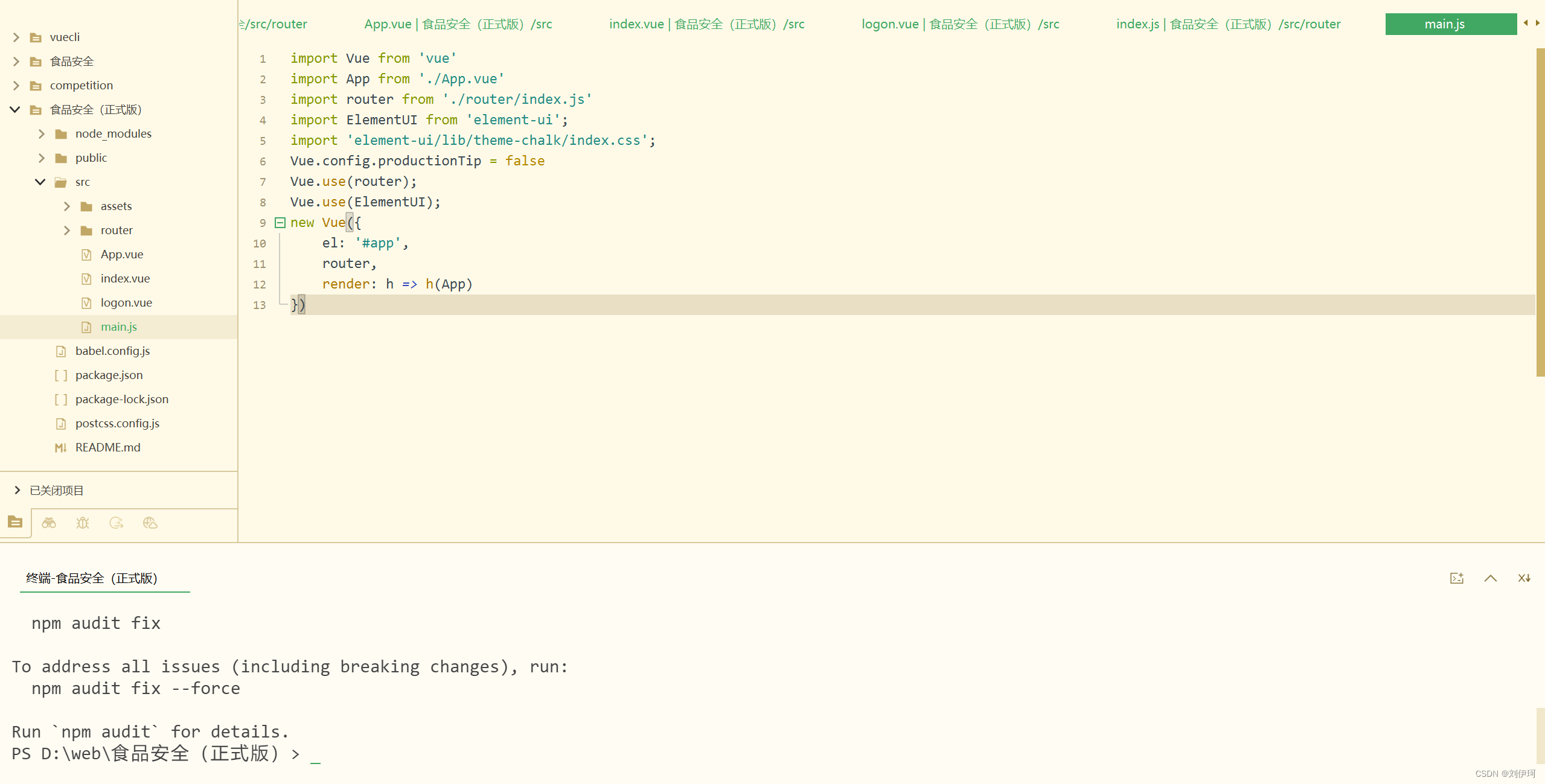
Task: Switch to the App.vue editor tab
Action: coord(458,24)
